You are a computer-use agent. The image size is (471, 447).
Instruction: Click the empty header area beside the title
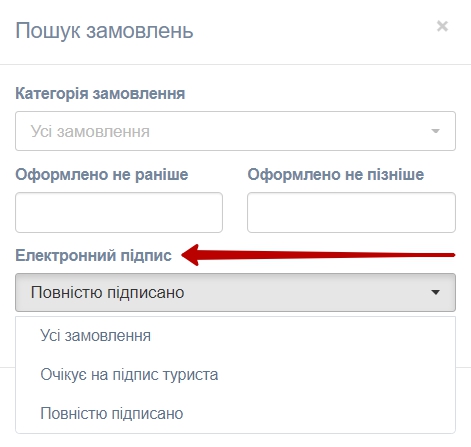point(313,31)
